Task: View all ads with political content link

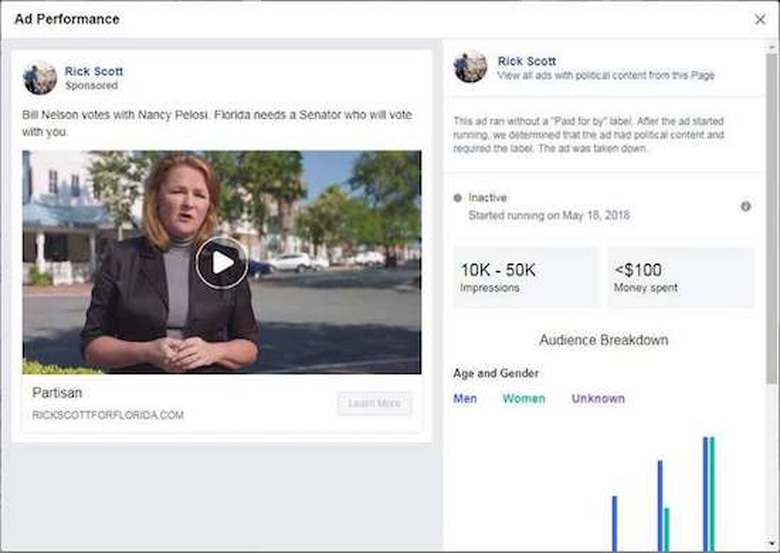Action: 606,76
